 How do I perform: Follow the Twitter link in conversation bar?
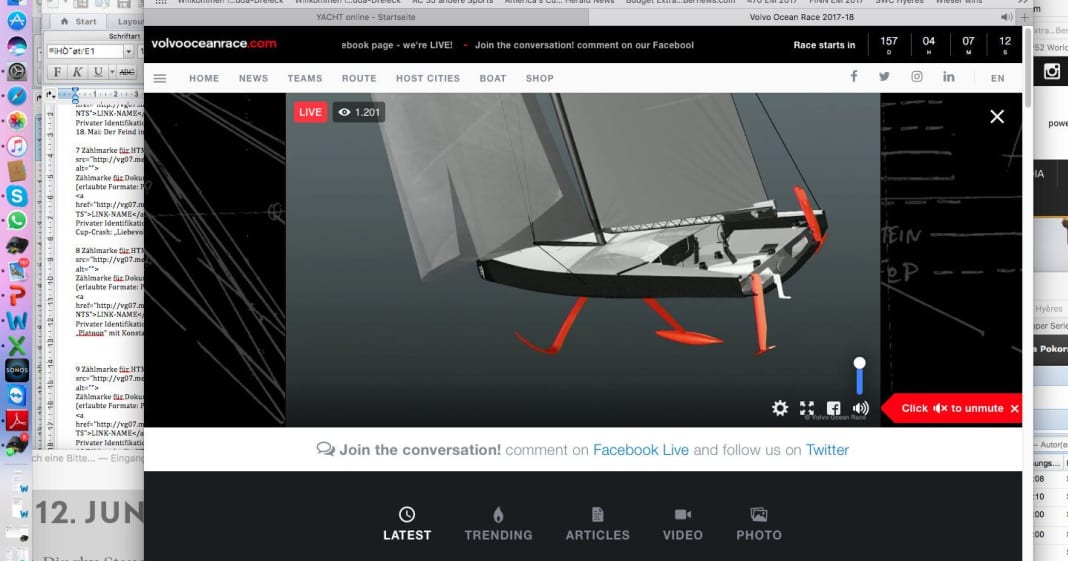pyautogui.click(x=827, y=450)
